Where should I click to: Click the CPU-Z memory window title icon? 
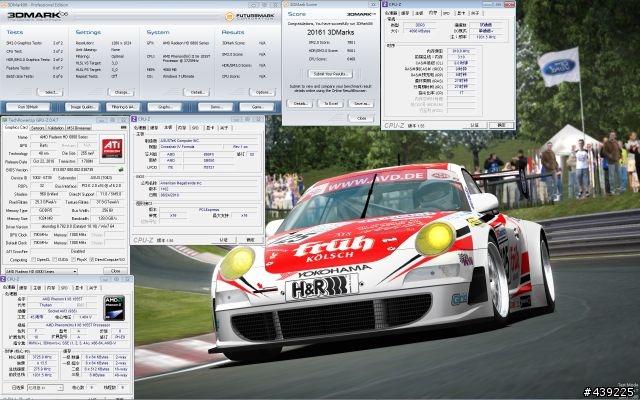pyautogui.click(x=384, y=4)
